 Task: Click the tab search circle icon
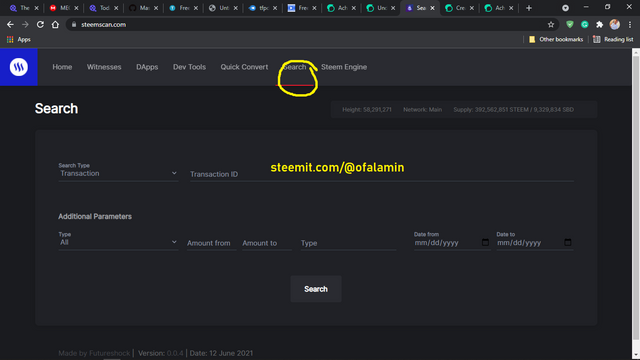pyautogui.click(x=565, y=8)
